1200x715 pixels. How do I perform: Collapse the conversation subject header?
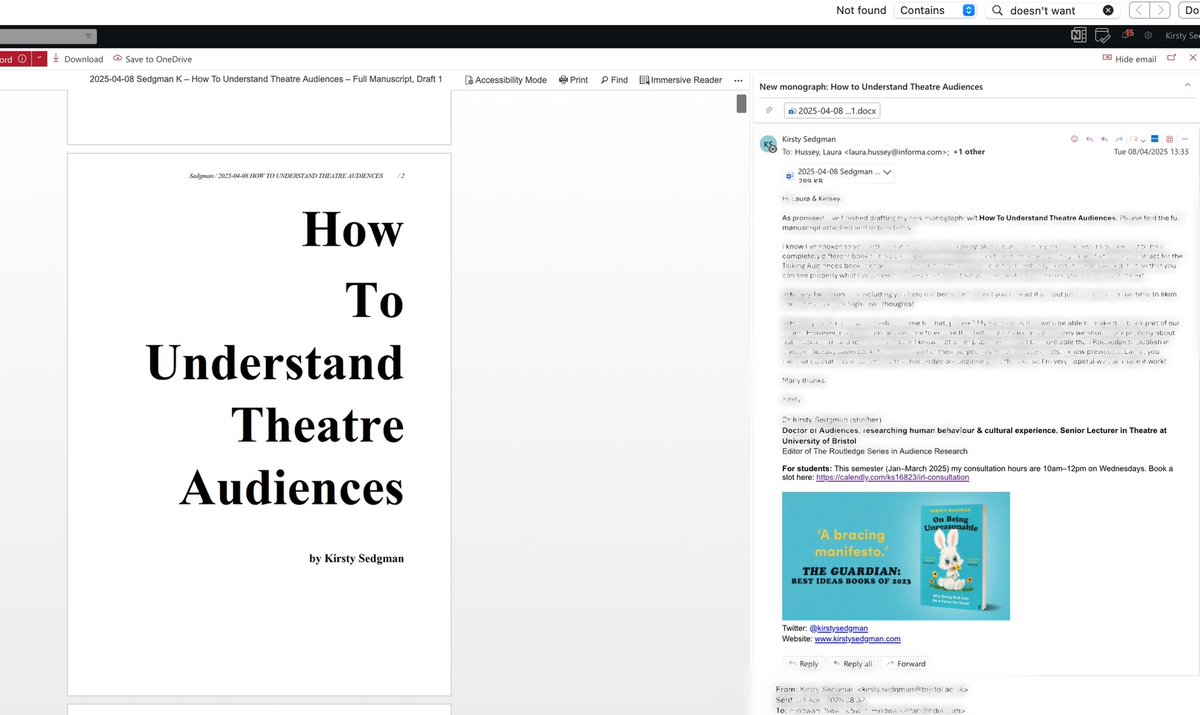pos(1190,87)
